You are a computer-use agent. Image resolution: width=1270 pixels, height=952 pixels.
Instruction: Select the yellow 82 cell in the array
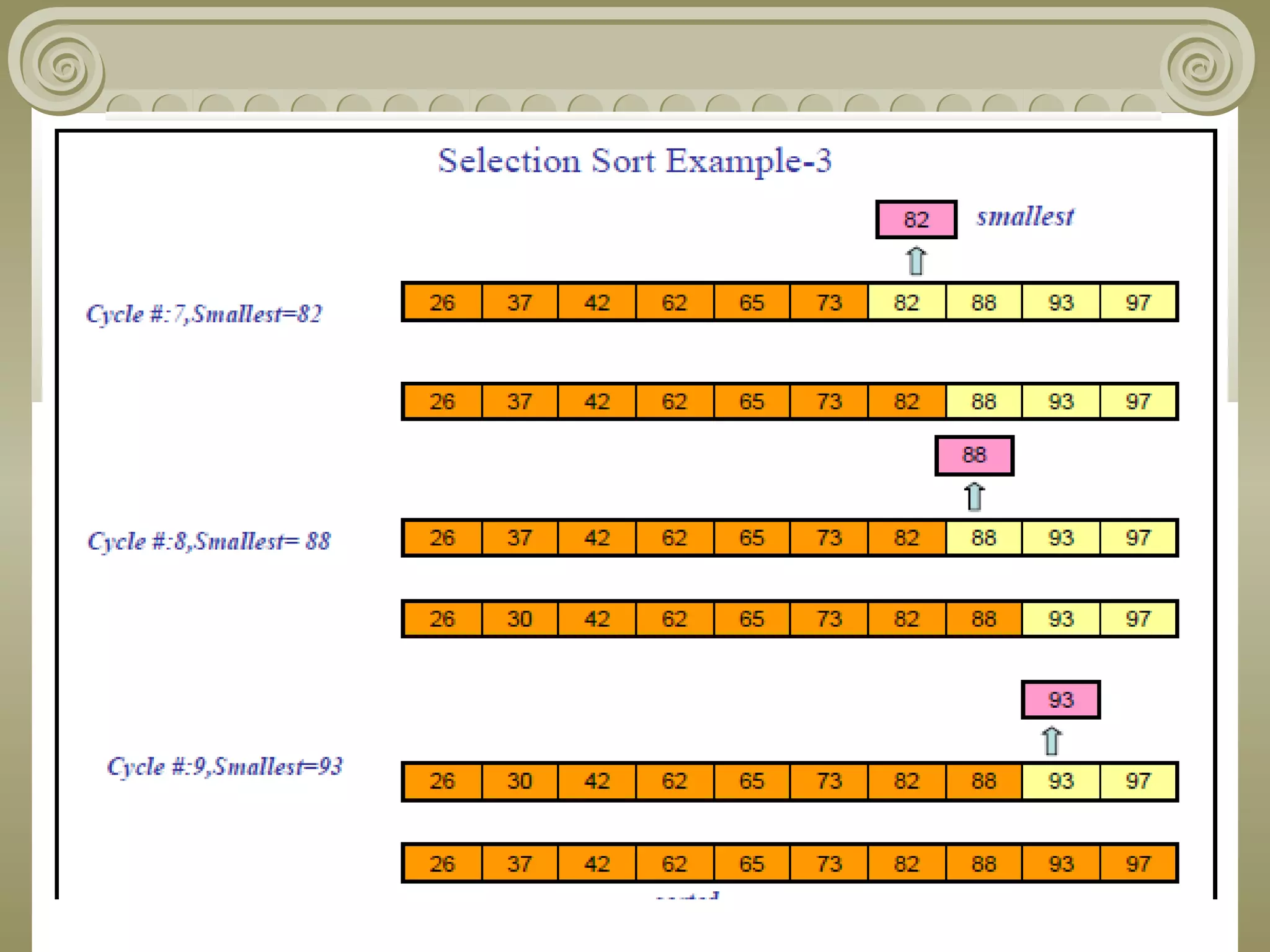[x=907, y=302]
